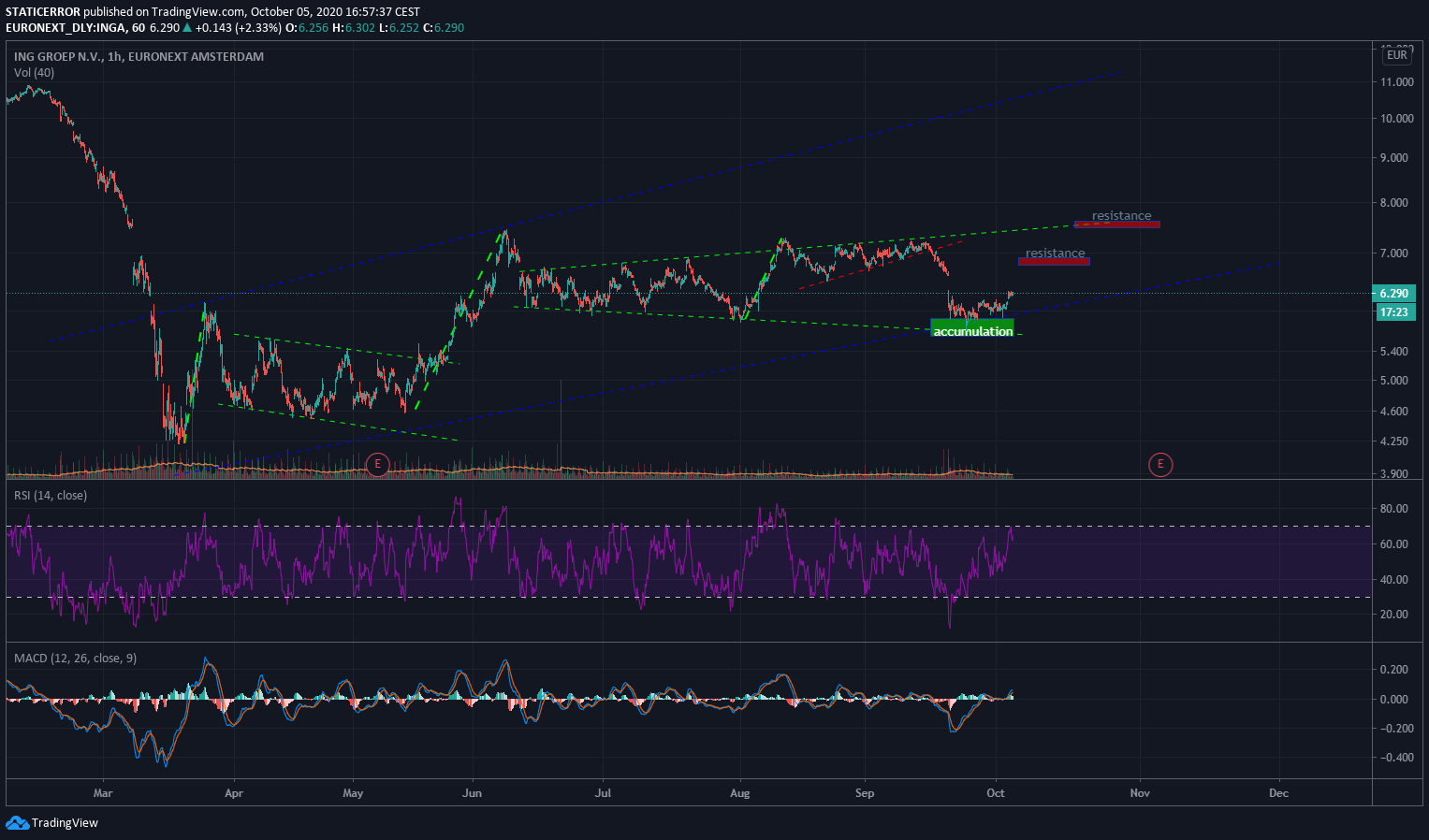1429x840 pixels.
Task: Click the MACD 0.200 axis label
Action: click(x=1394, y=670)
